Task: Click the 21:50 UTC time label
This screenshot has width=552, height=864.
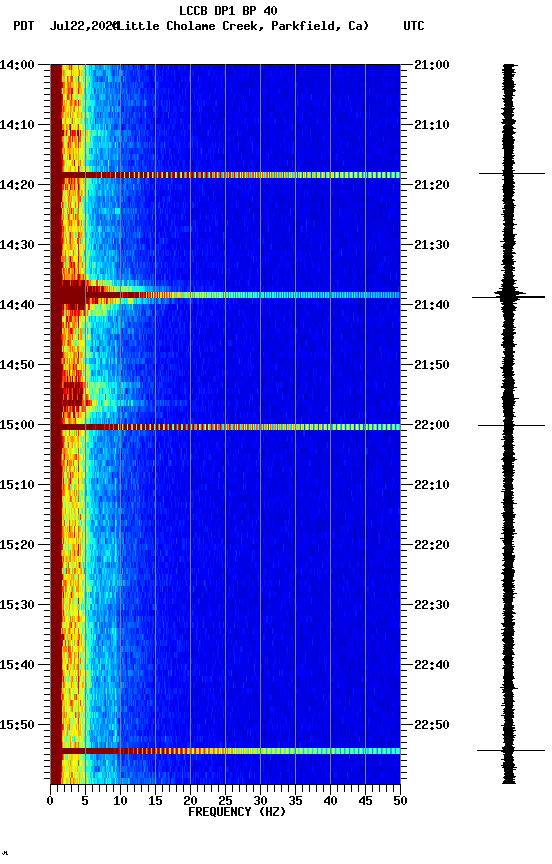Action: coord(432,365)
